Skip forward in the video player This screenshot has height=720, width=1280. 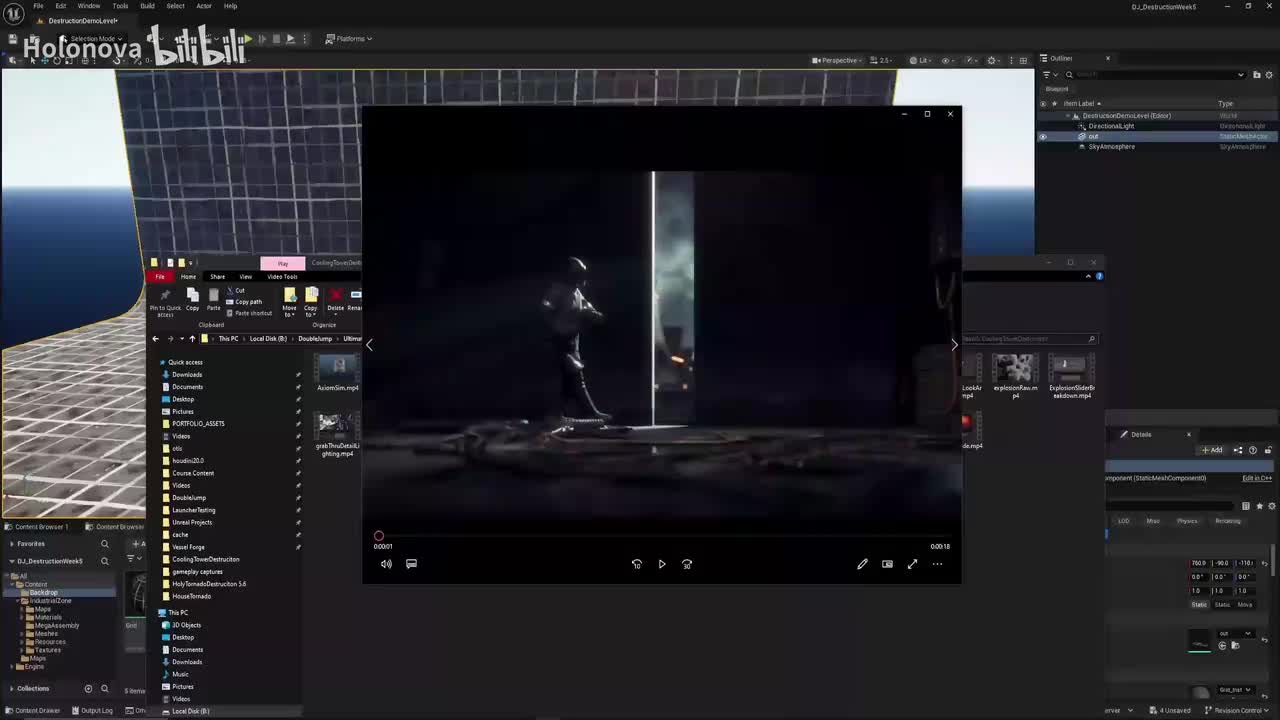click(x=687, y=564)
